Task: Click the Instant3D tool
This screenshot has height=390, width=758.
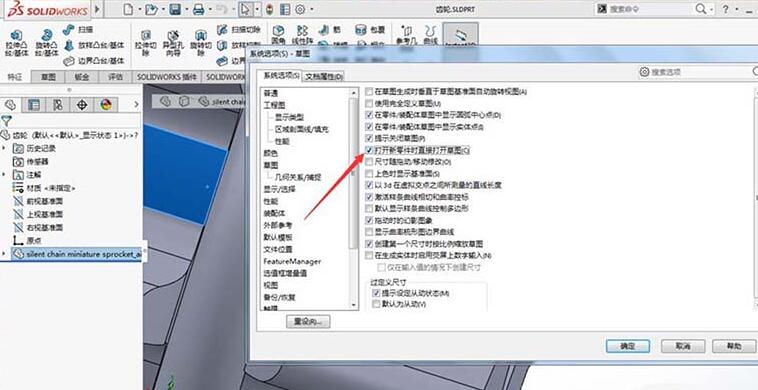Action: pyautogui.click(x=461, y=35)
